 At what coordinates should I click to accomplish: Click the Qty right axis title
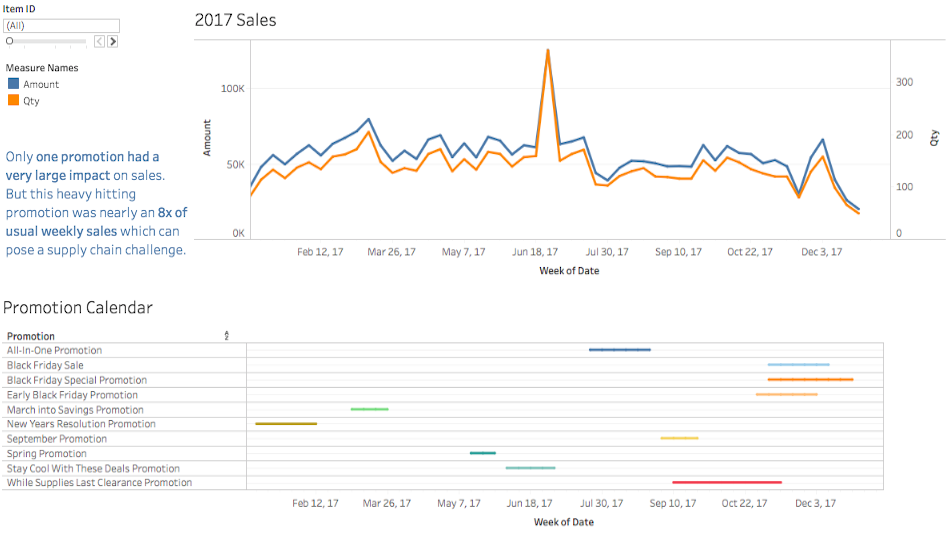[934, 138]
